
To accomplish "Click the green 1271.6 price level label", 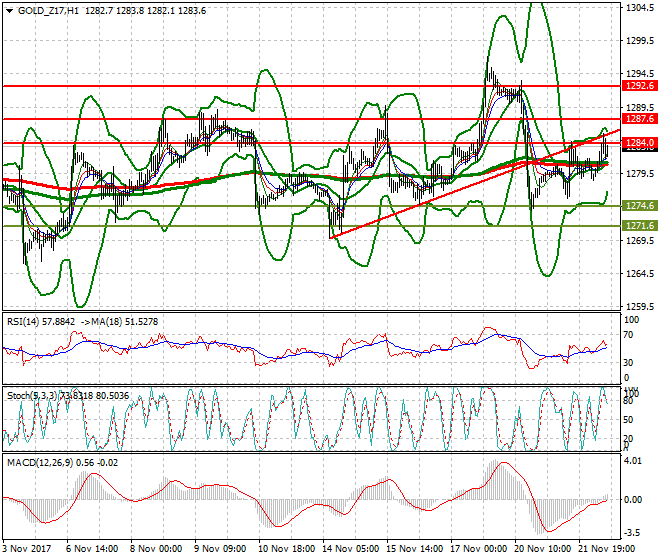I will point(639,226).
